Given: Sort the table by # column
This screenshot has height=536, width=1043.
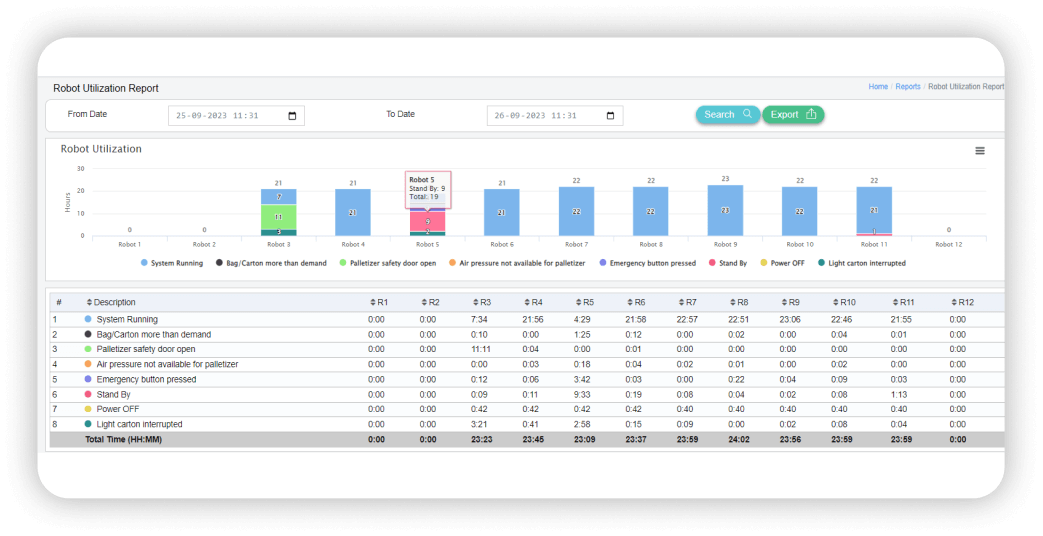Looking at the screenshot, I should coord(59,302).
